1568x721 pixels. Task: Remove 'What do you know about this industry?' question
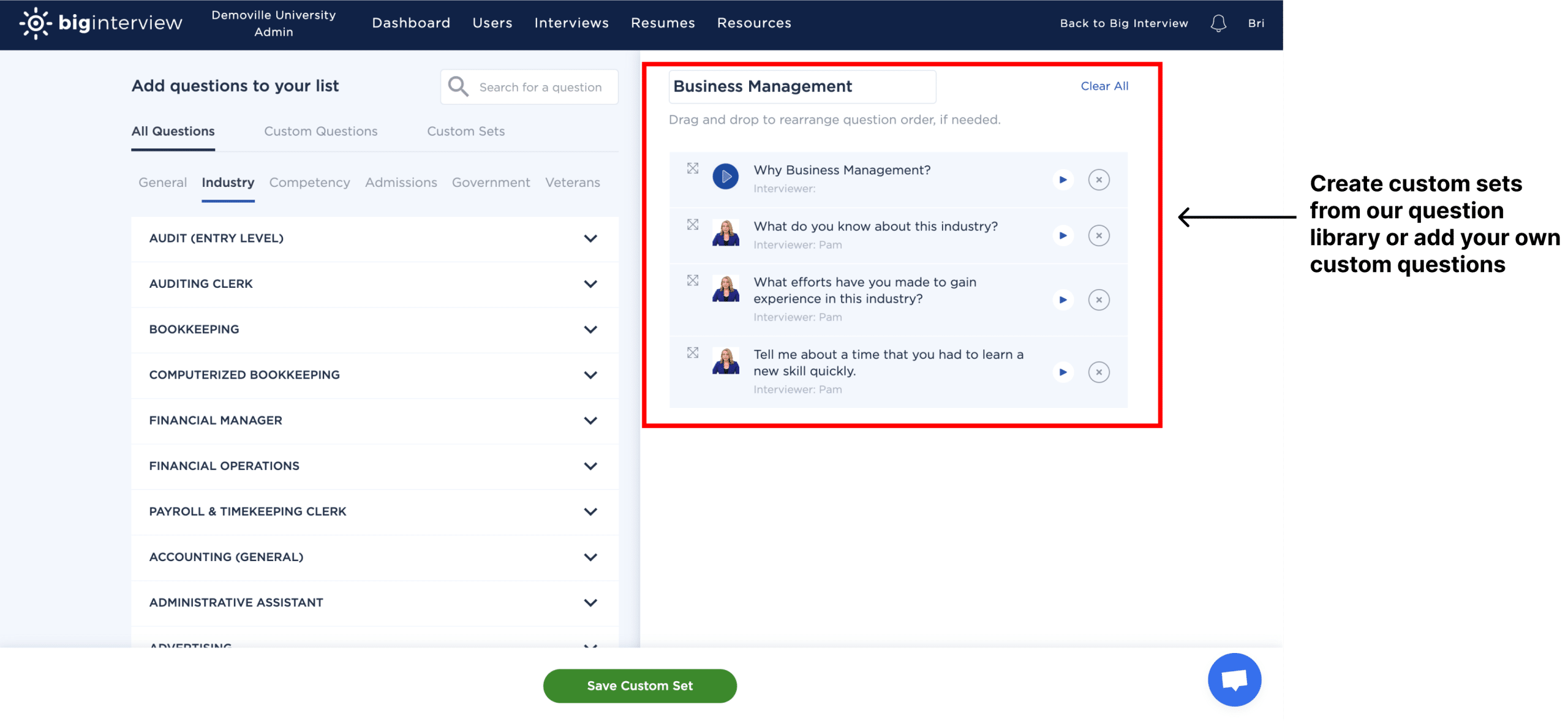coord(1098,234)
